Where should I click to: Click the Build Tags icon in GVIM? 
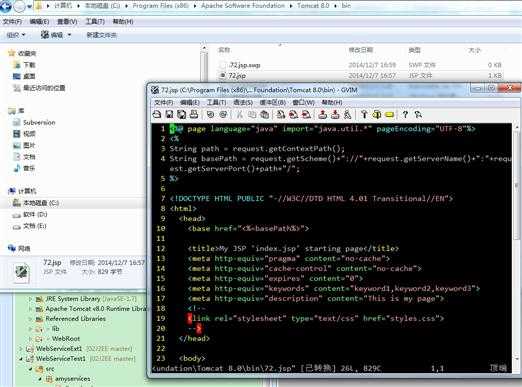click(x=377, y=115)
